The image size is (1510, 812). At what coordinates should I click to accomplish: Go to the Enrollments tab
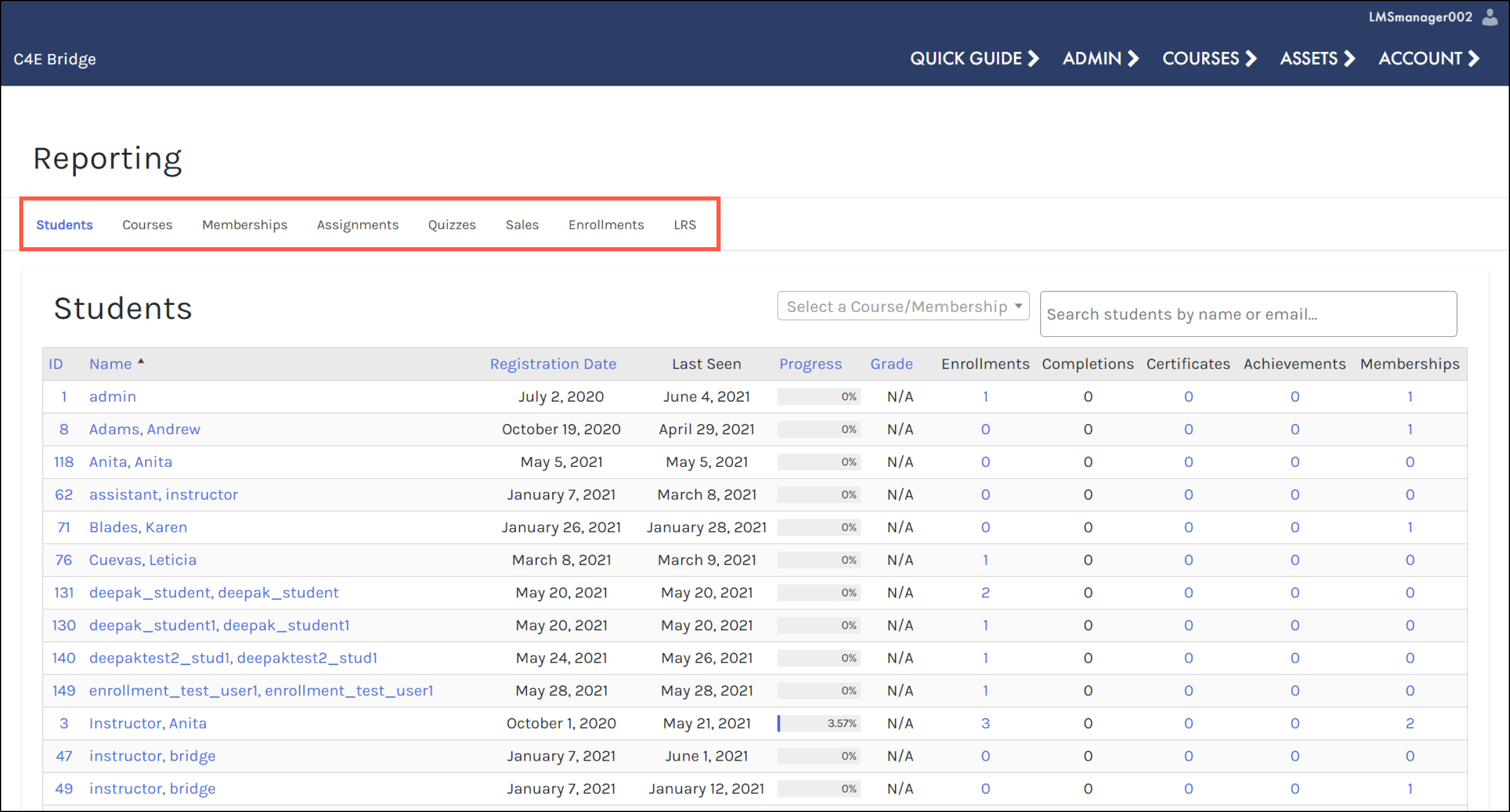point(606,224)
